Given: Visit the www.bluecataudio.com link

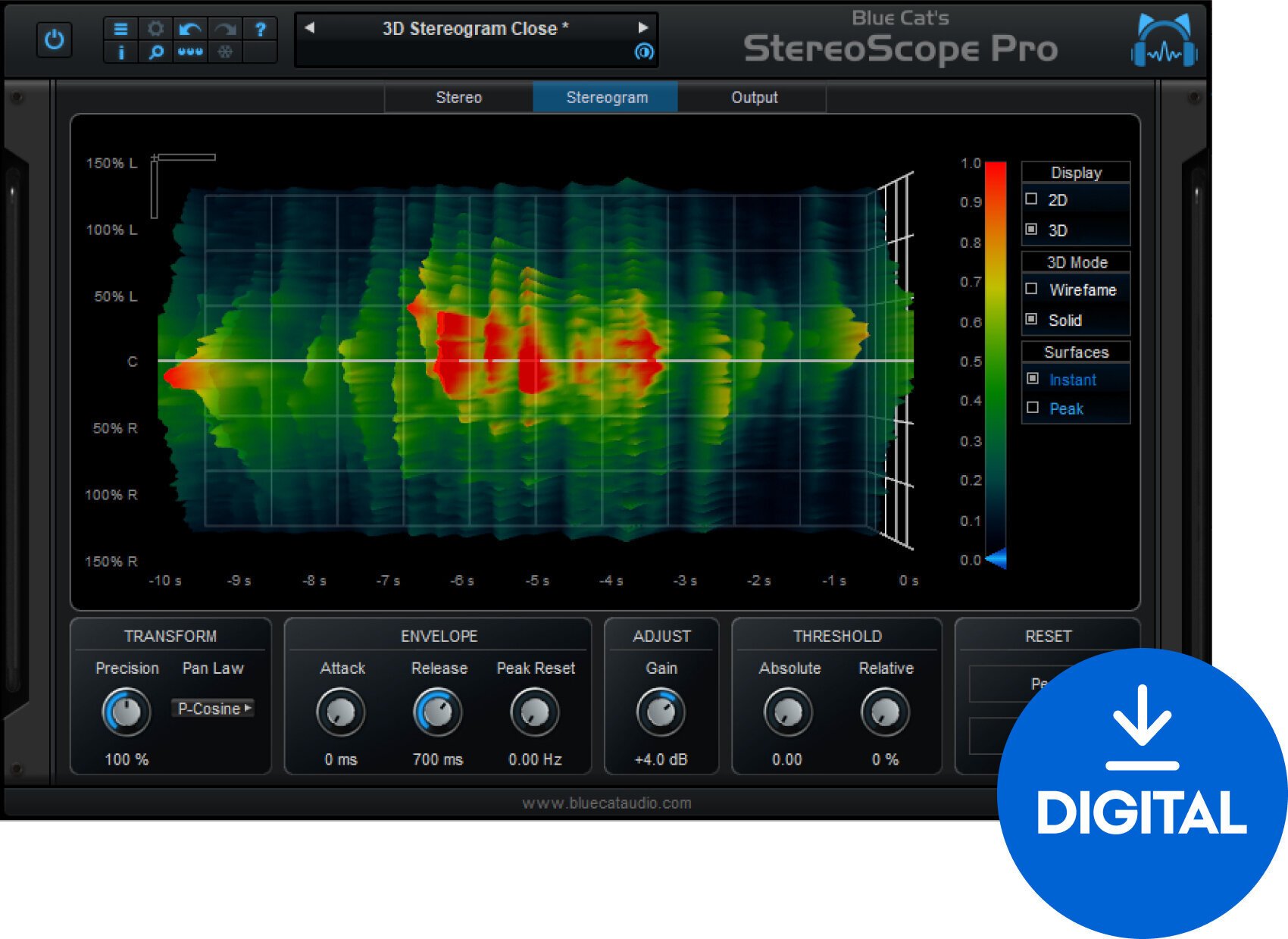Looking at the screenshot, I should [608, 803].
